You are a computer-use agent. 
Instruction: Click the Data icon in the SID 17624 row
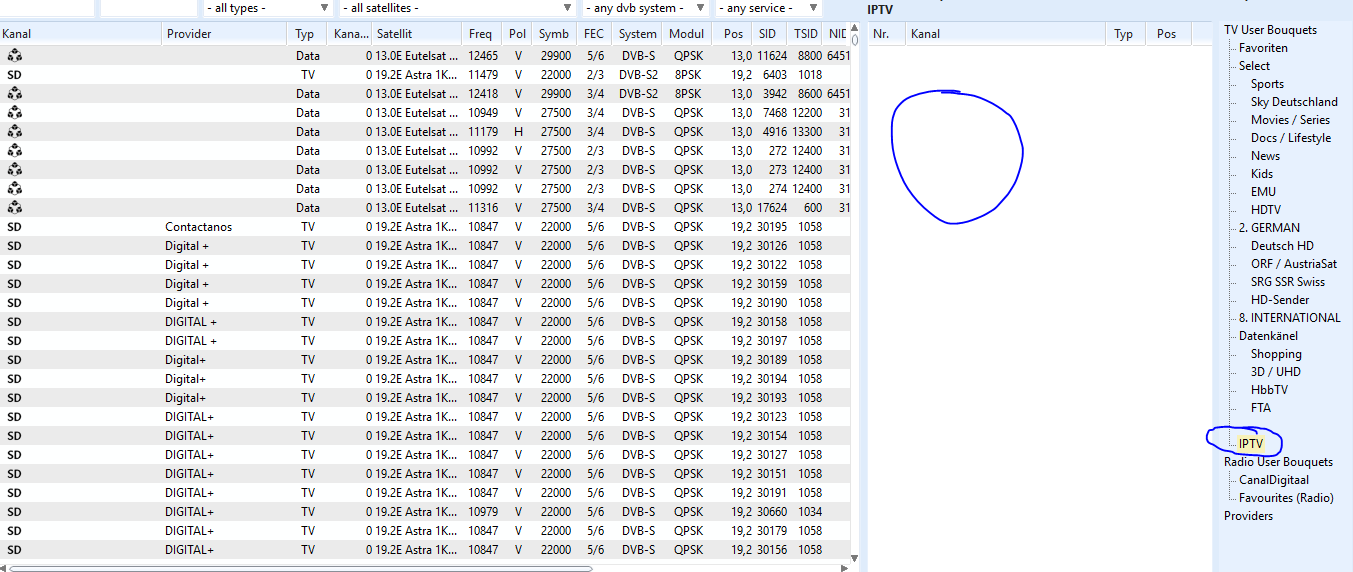[14, 208]
